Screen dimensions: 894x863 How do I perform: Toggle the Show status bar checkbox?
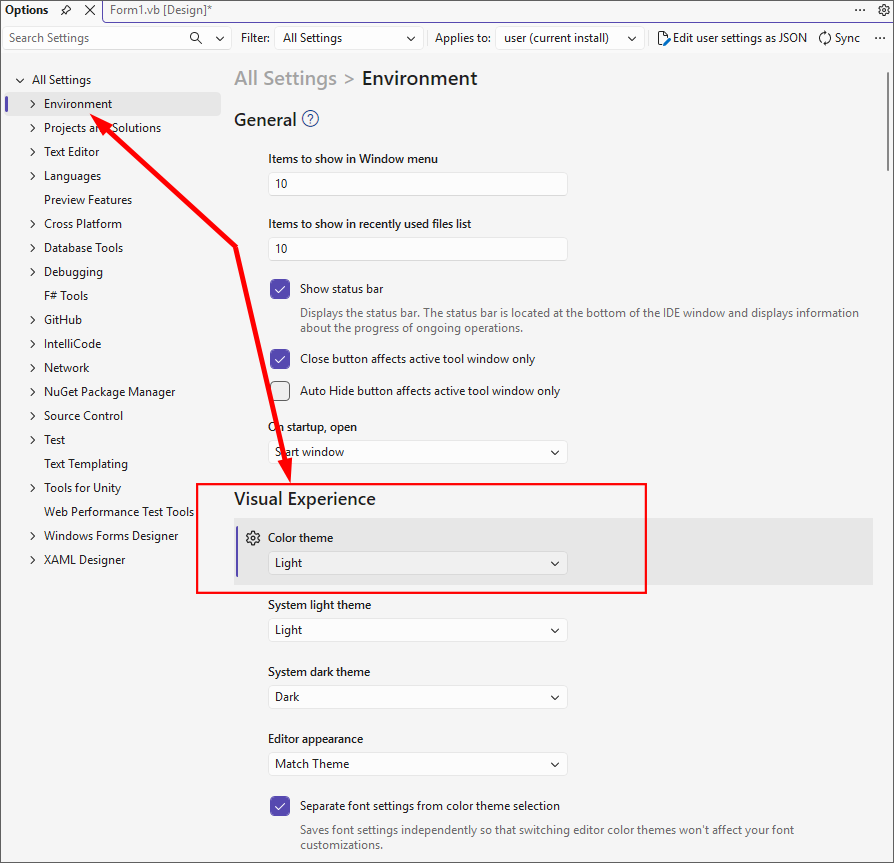pos(280,289)
